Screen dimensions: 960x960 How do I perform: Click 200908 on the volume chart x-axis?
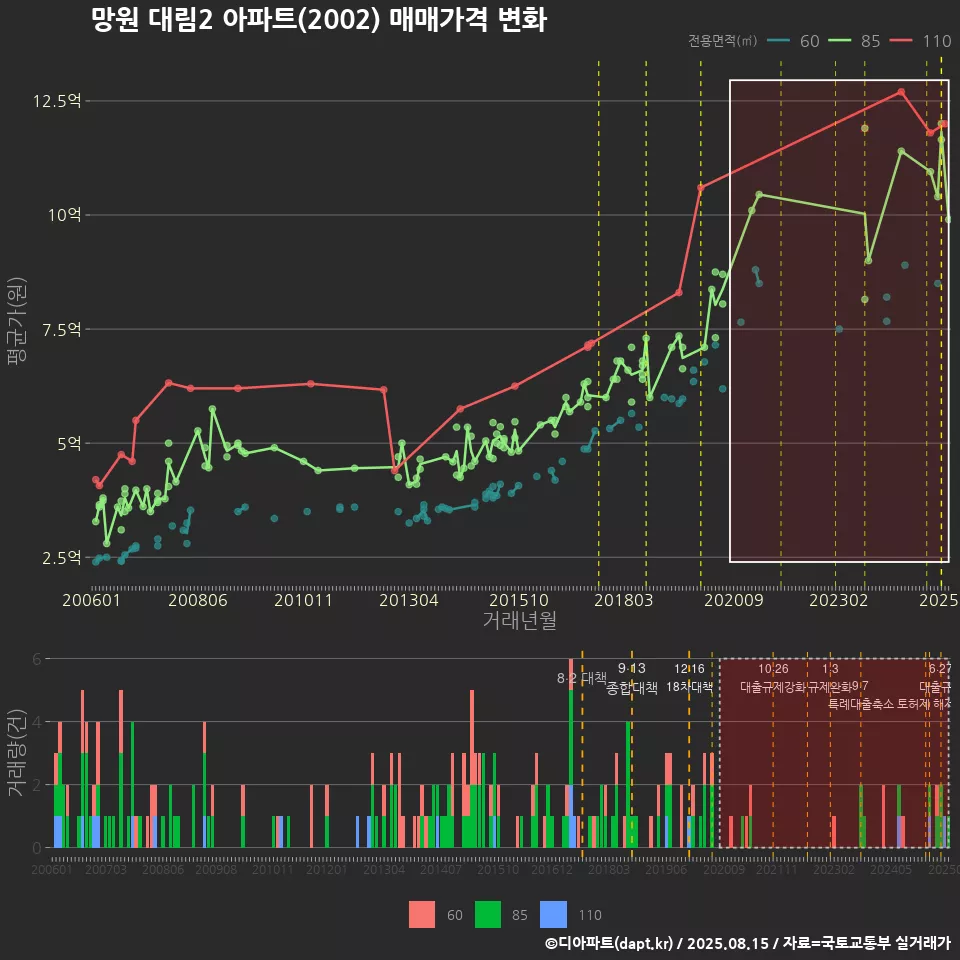(216, 869)
